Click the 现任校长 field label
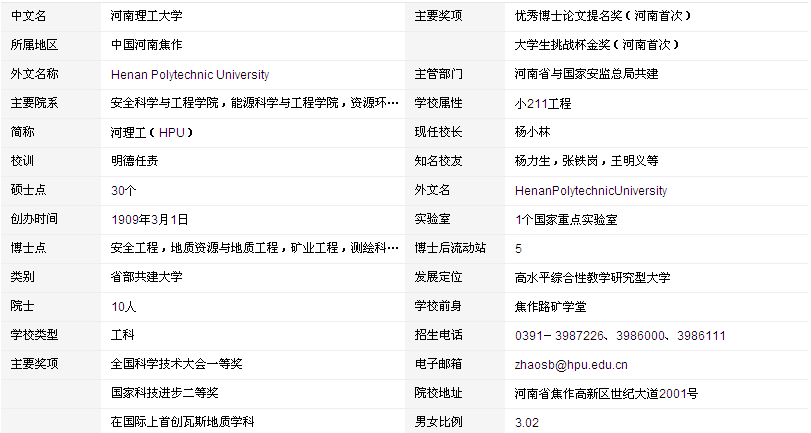 click(x=438, y=132)
